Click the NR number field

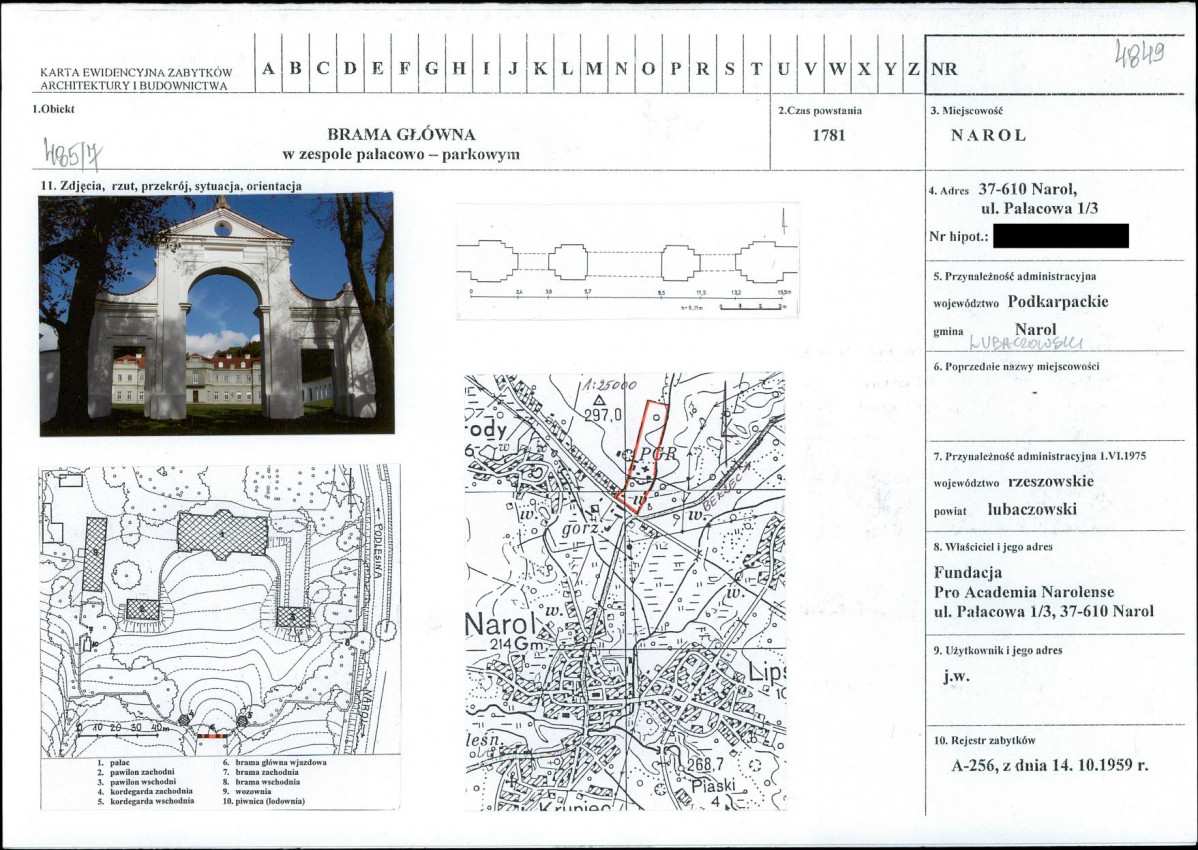click(x=1054, y=67)
